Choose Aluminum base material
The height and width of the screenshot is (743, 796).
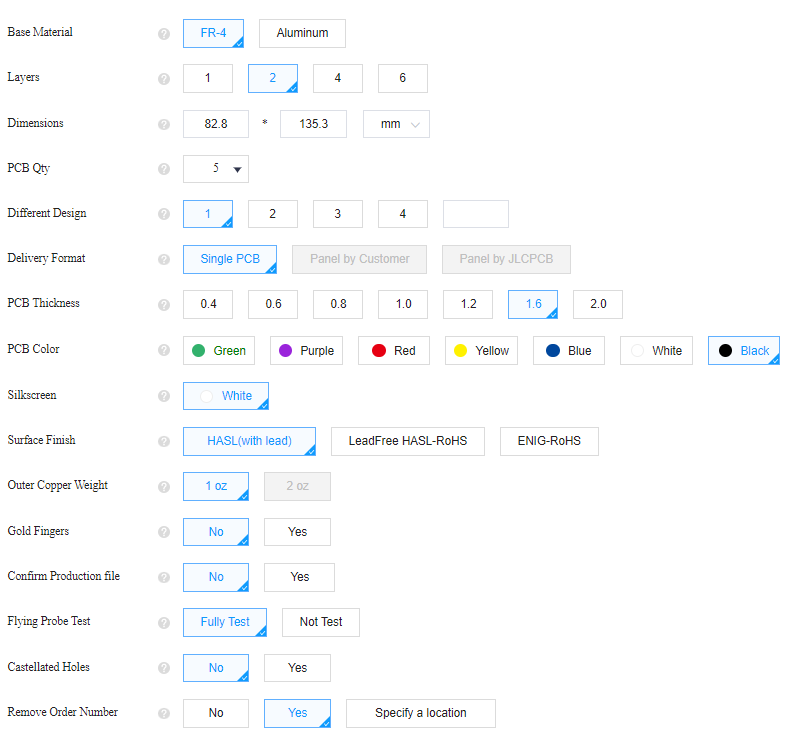click(302, 33)
